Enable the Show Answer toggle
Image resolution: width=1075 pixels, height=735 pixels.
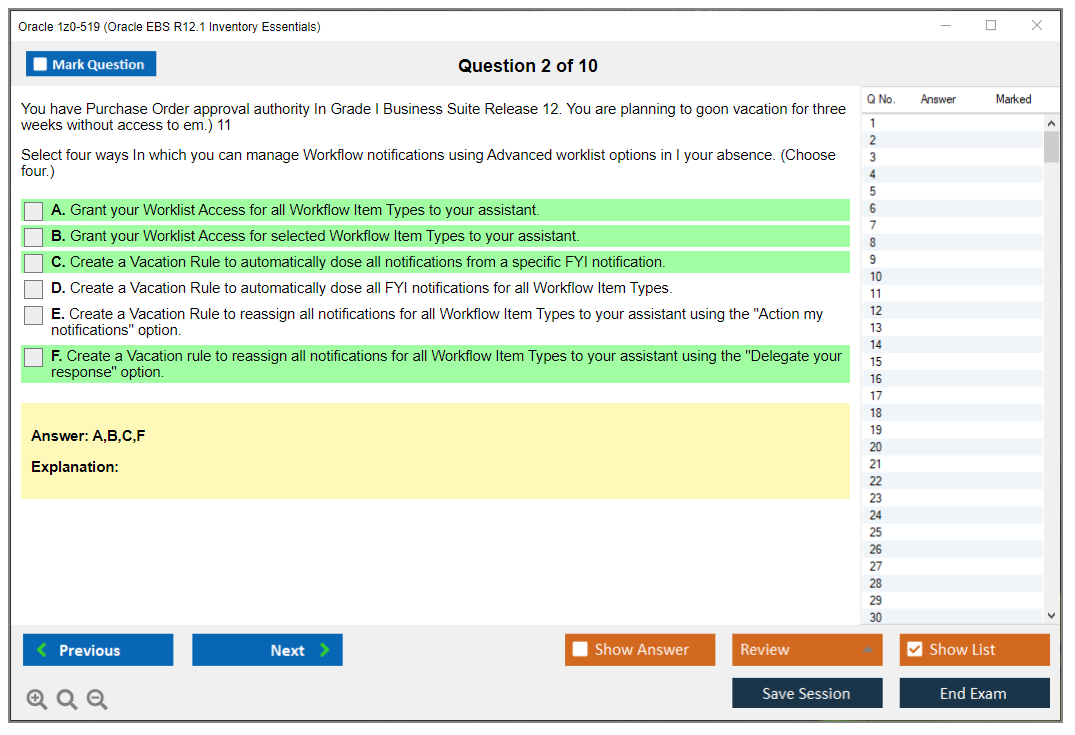click(x=580, y=650)
